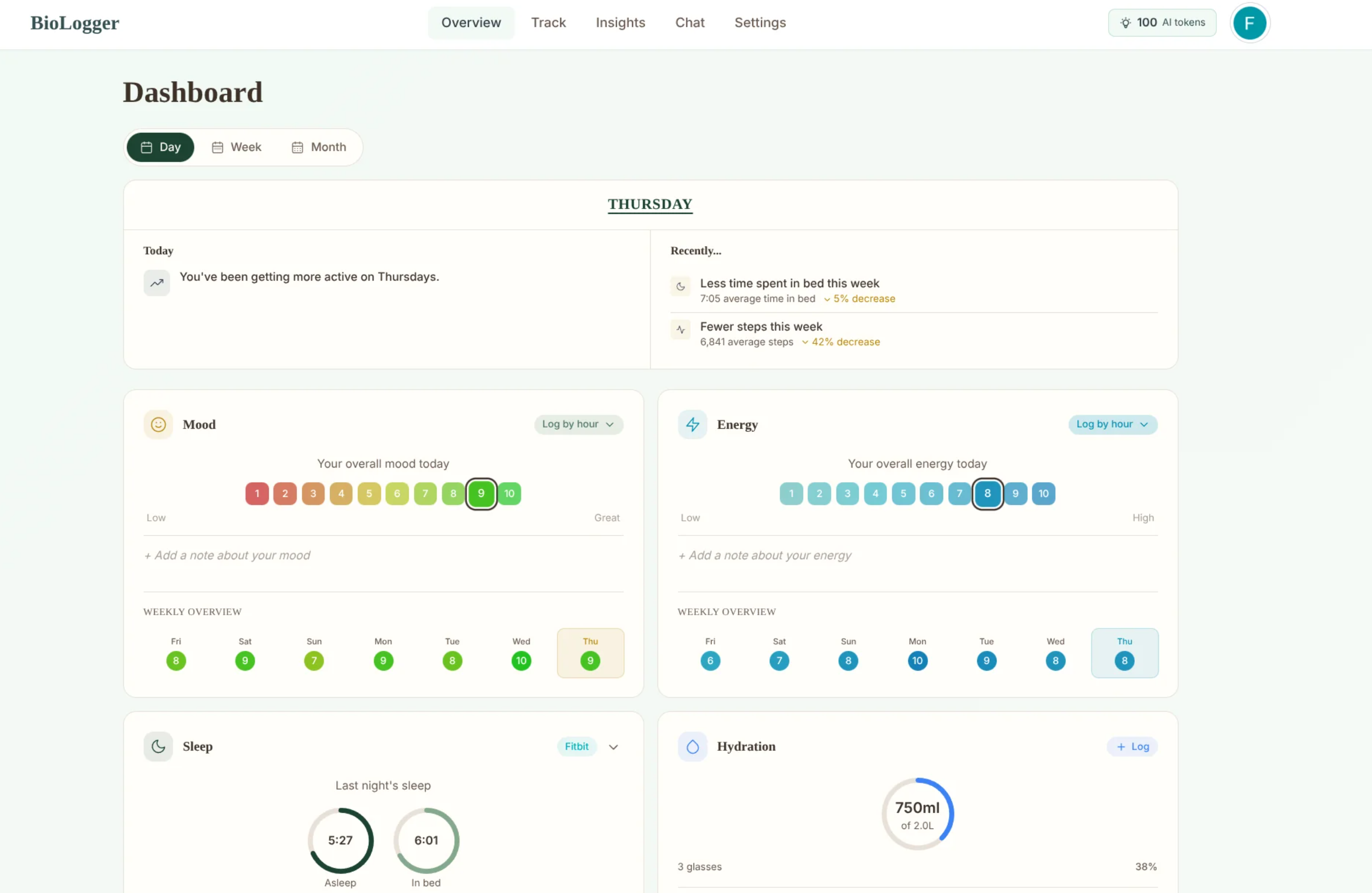The image size is (1372, 893).
Task: Click the Energy lightning bolt icon
Action: tap(692, 424)
